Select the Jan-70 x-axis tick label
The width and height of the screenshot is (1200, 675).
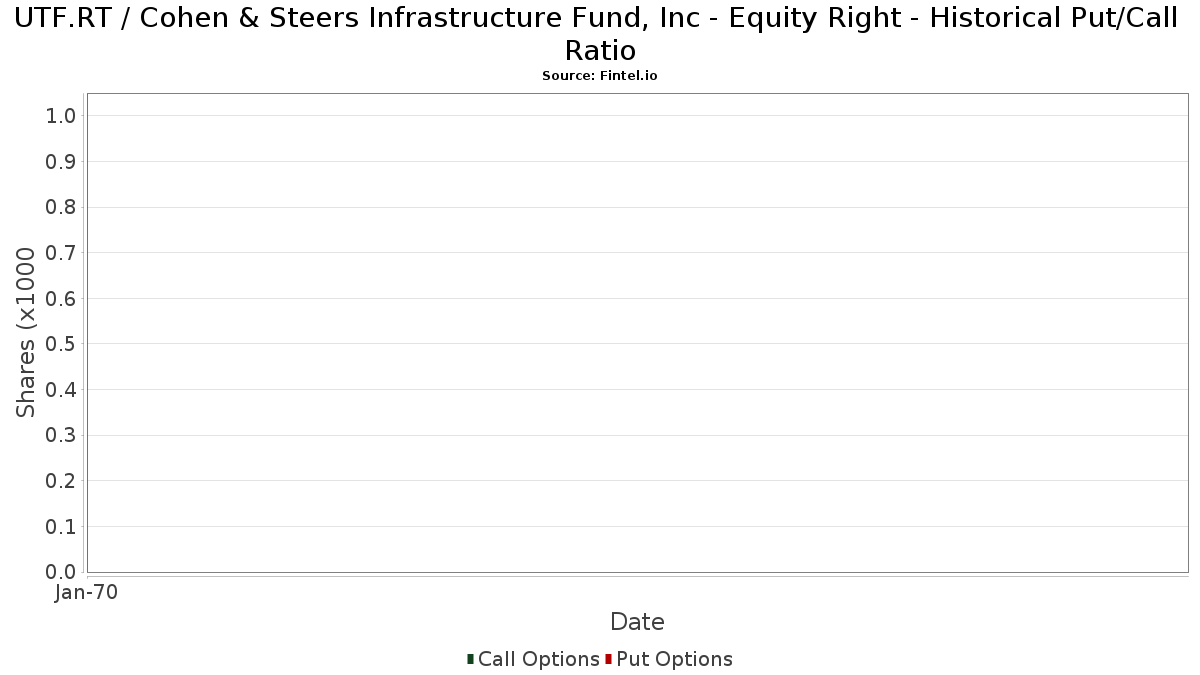tap(87, 593)
